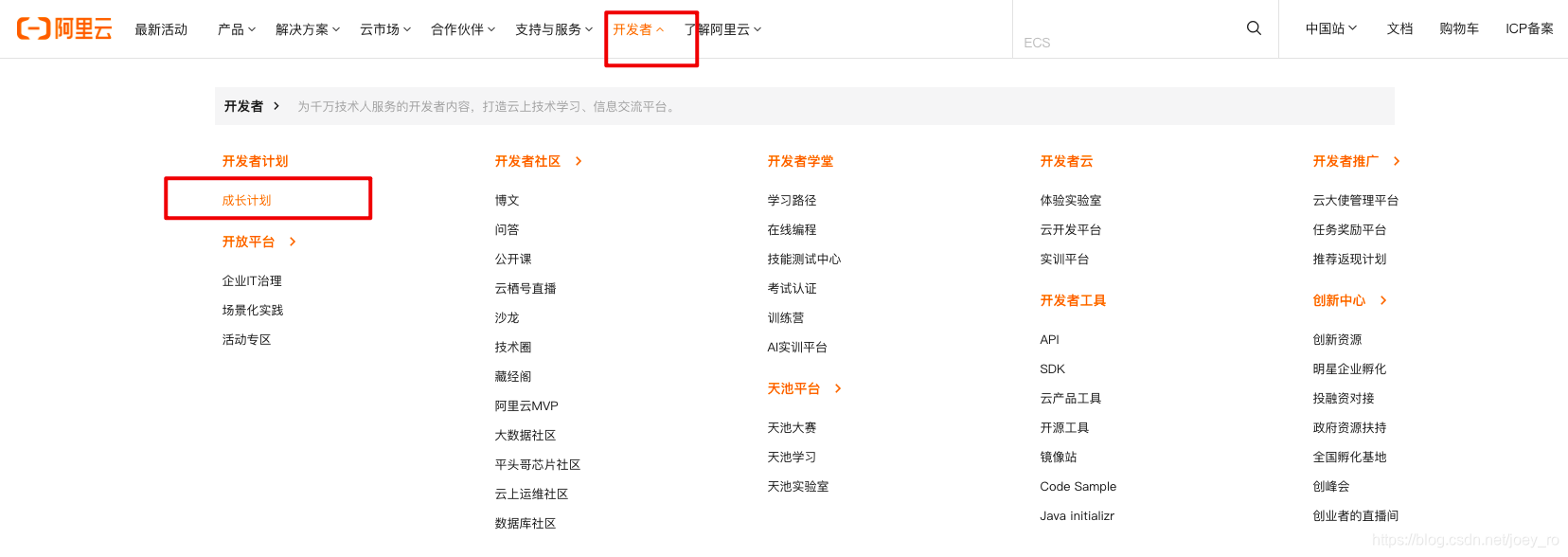Image resolution: width=1568 pixels, height=557 pixels.
Task: Open the 明星企业孵化 link
Action: (1350, 368)
